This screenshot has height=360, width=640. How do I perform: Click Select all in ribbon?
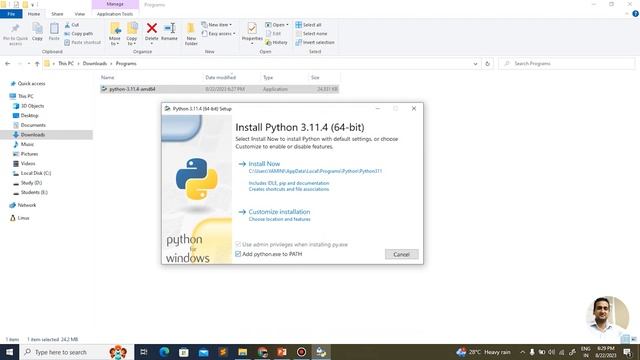pos(309,25)
